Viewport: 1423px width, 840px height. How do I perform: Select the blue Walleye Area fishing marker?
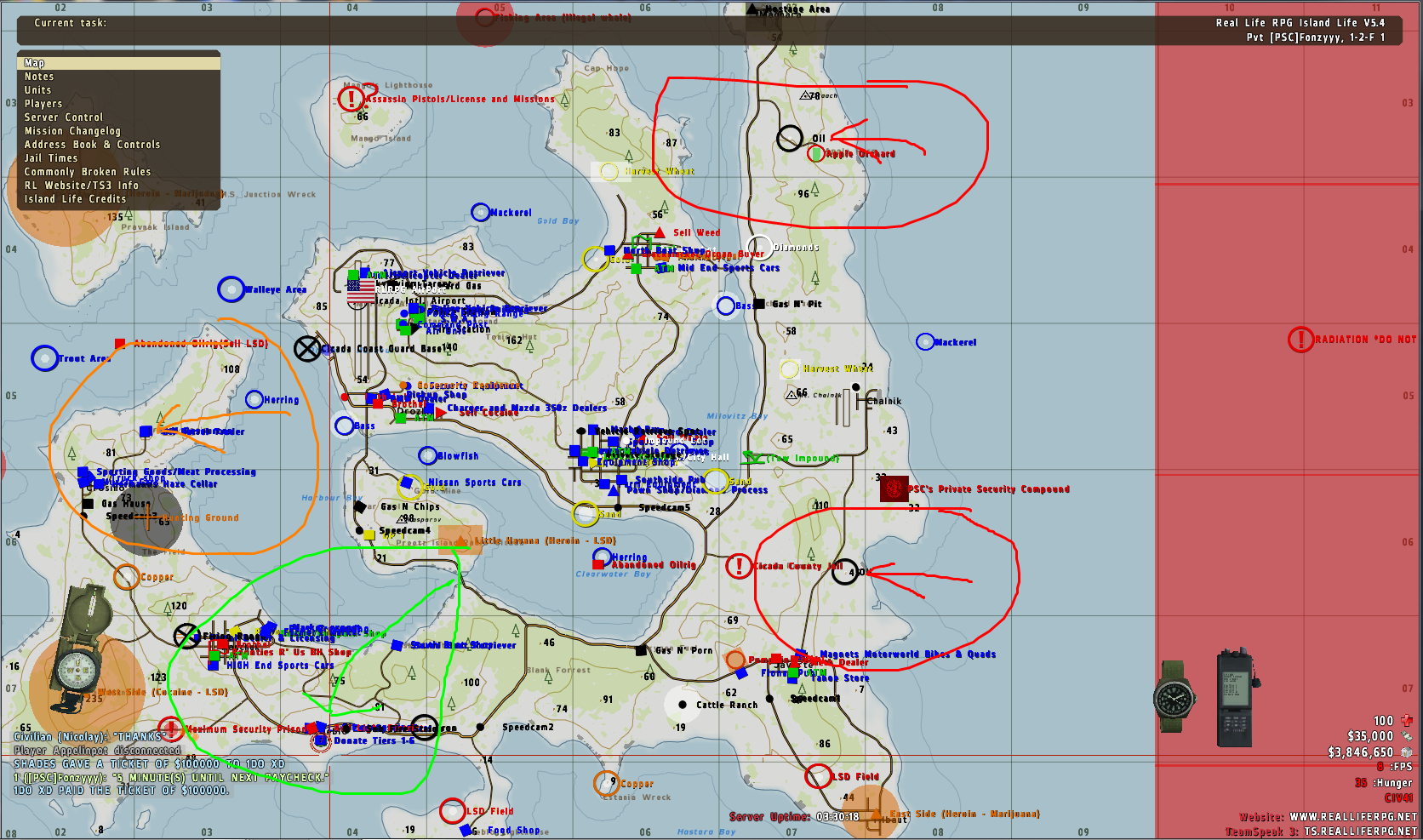pyautogui.click(x=231, y=289)
